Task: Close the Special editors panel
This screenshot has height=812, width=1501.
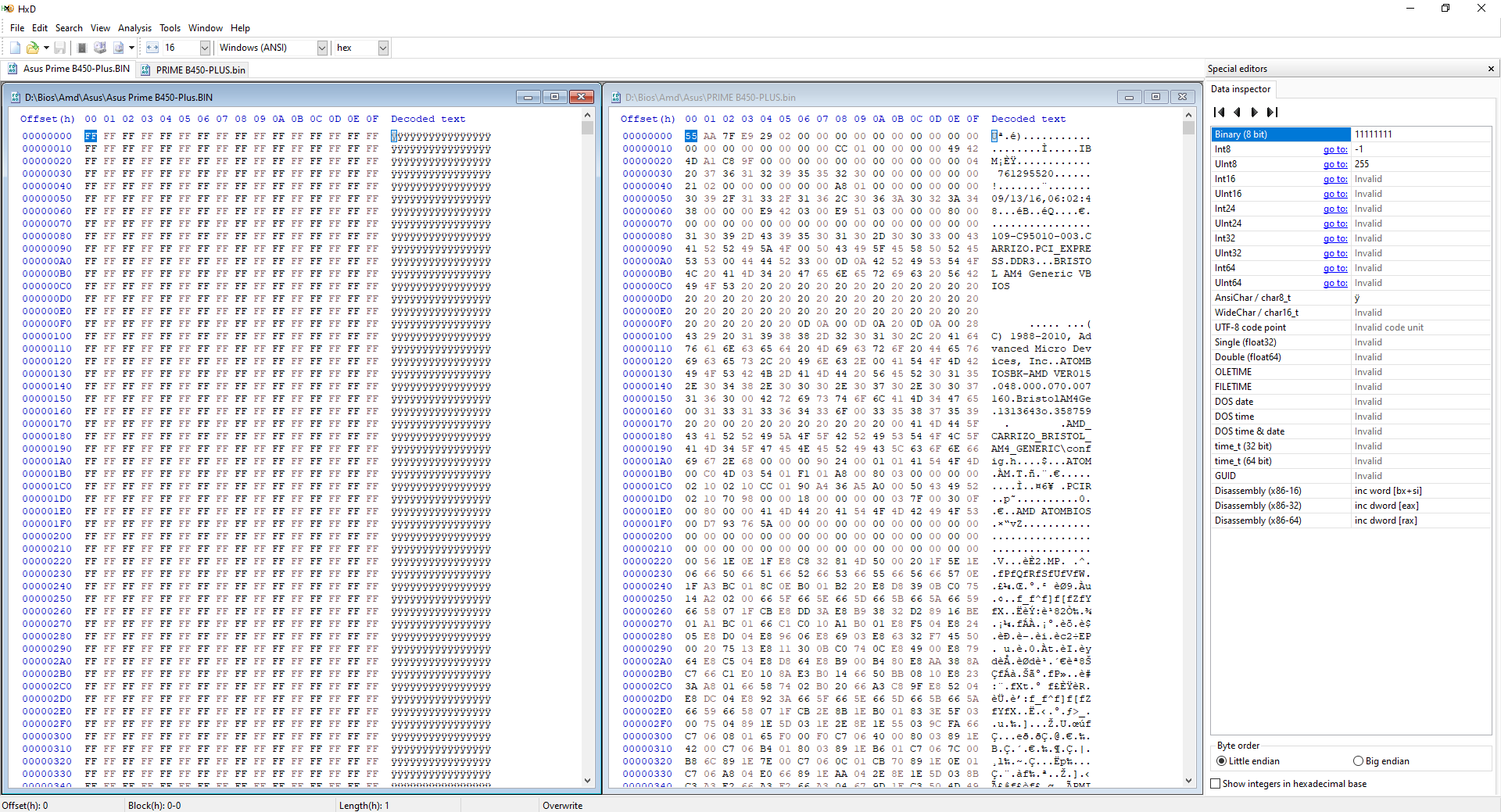Action: (1490, 69)
